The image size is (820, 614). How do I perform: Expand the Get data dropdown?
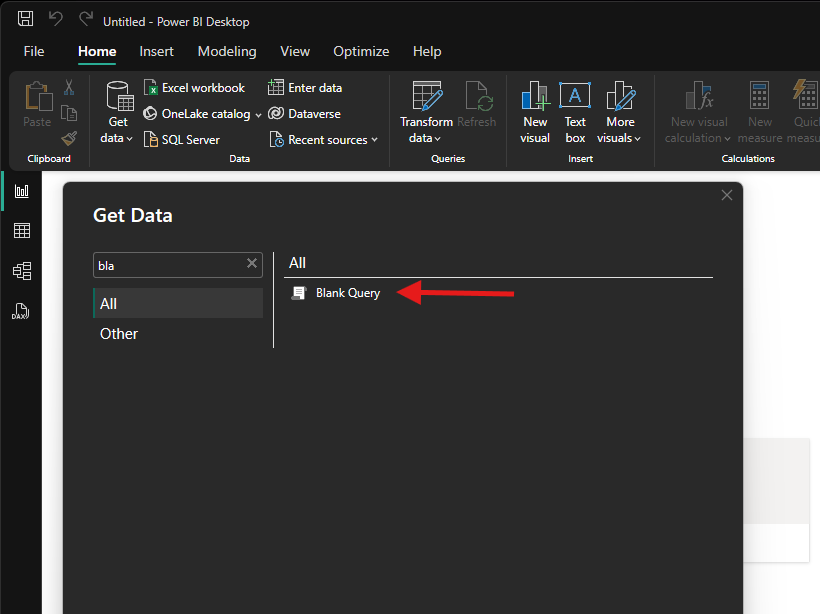(118, 137)
